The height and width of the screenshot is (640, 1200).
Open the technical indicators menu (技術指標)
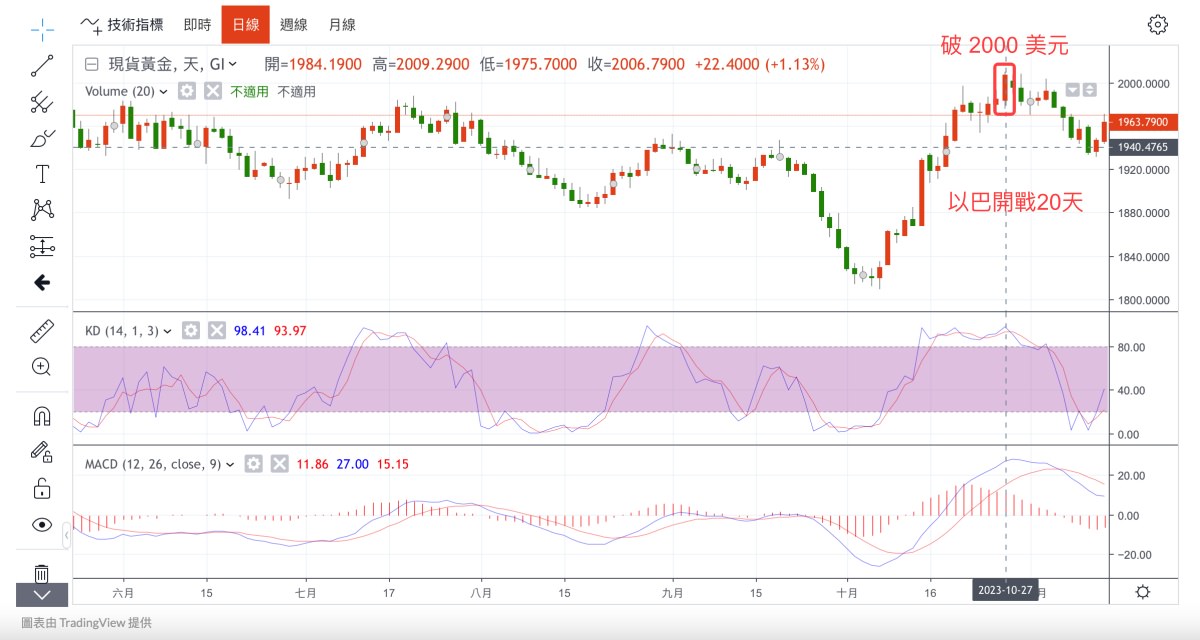[123, 24]
